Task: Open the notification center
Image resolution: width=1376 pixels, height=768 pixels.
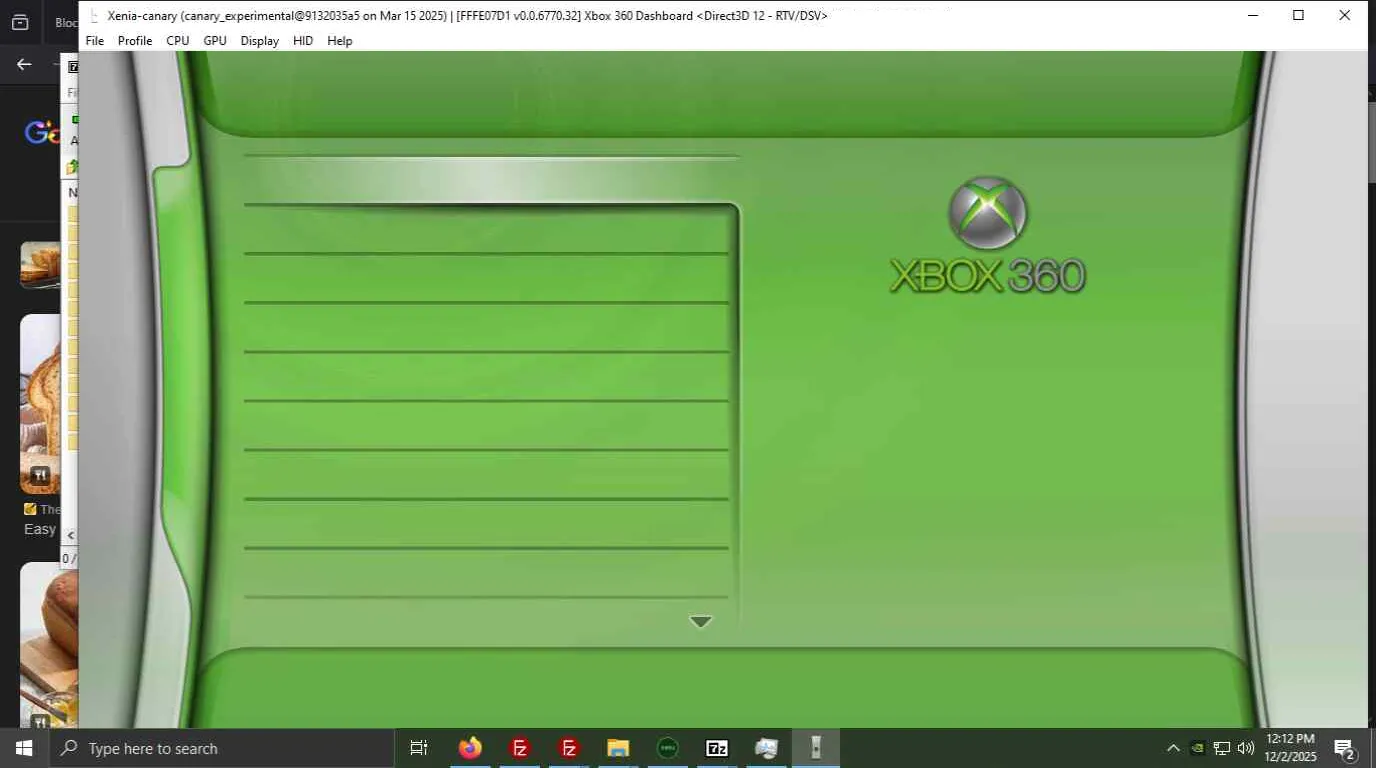Action: (1345, 748)
